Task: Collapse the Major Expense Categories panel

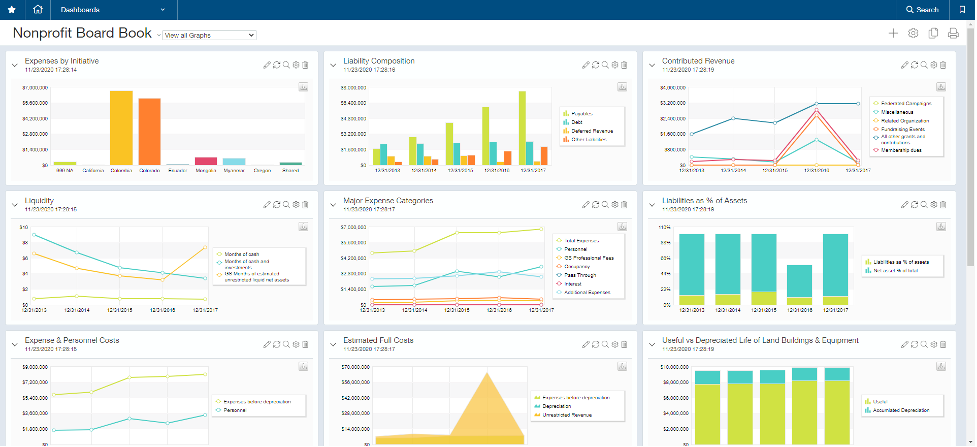Action: pos(334,204)
